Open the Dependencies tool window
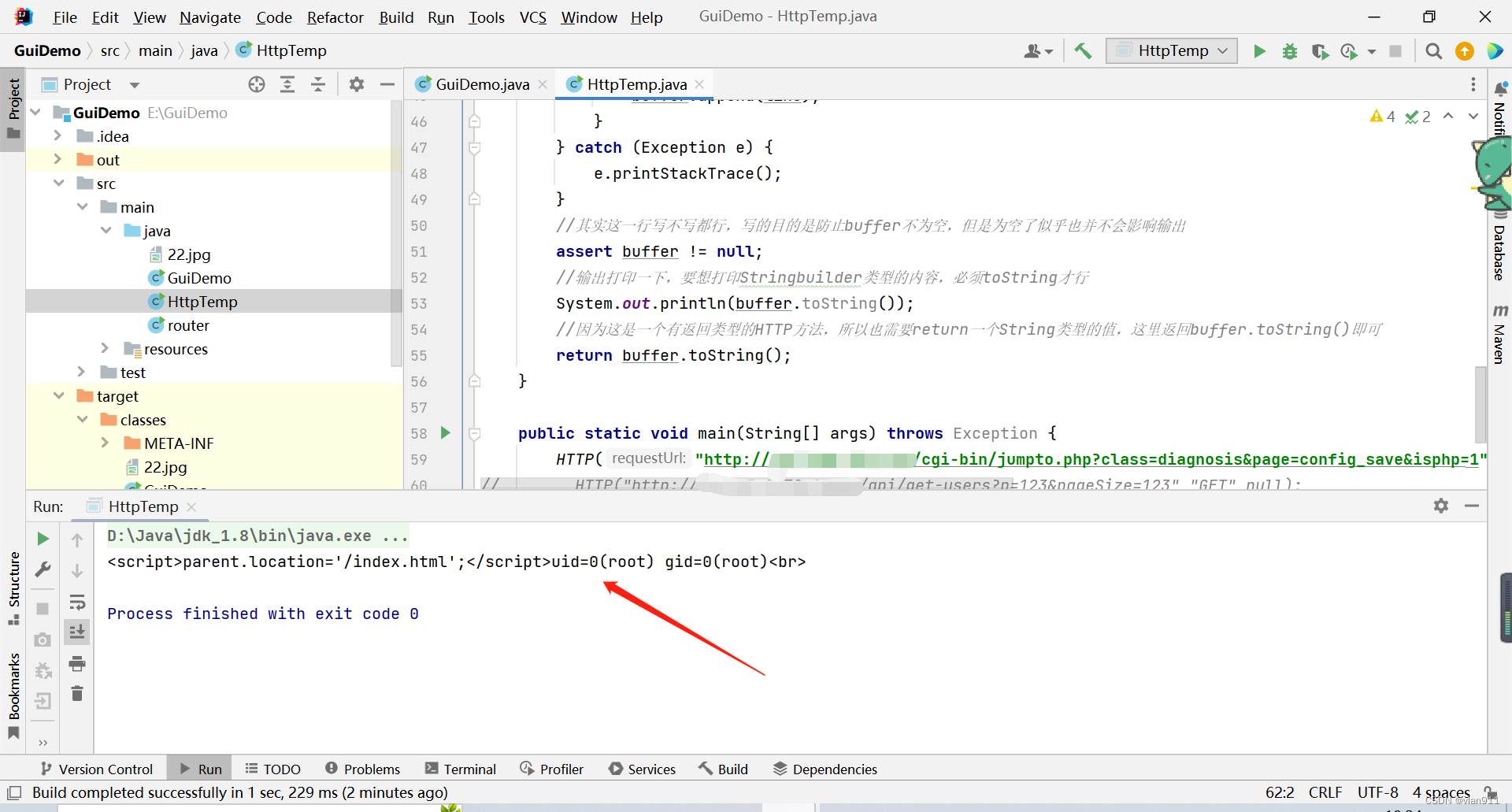The height and width of the screenshot is (812, 1512). [x=825, y=769]
